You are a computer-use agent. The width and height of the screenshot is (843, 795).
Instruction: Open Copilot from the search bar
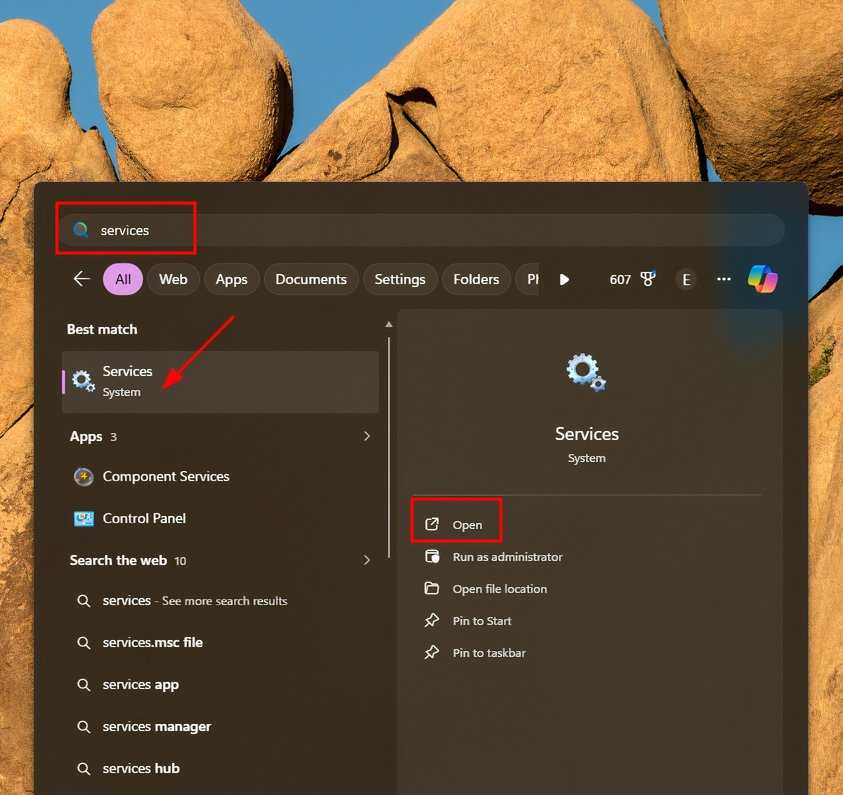(763, 279)
